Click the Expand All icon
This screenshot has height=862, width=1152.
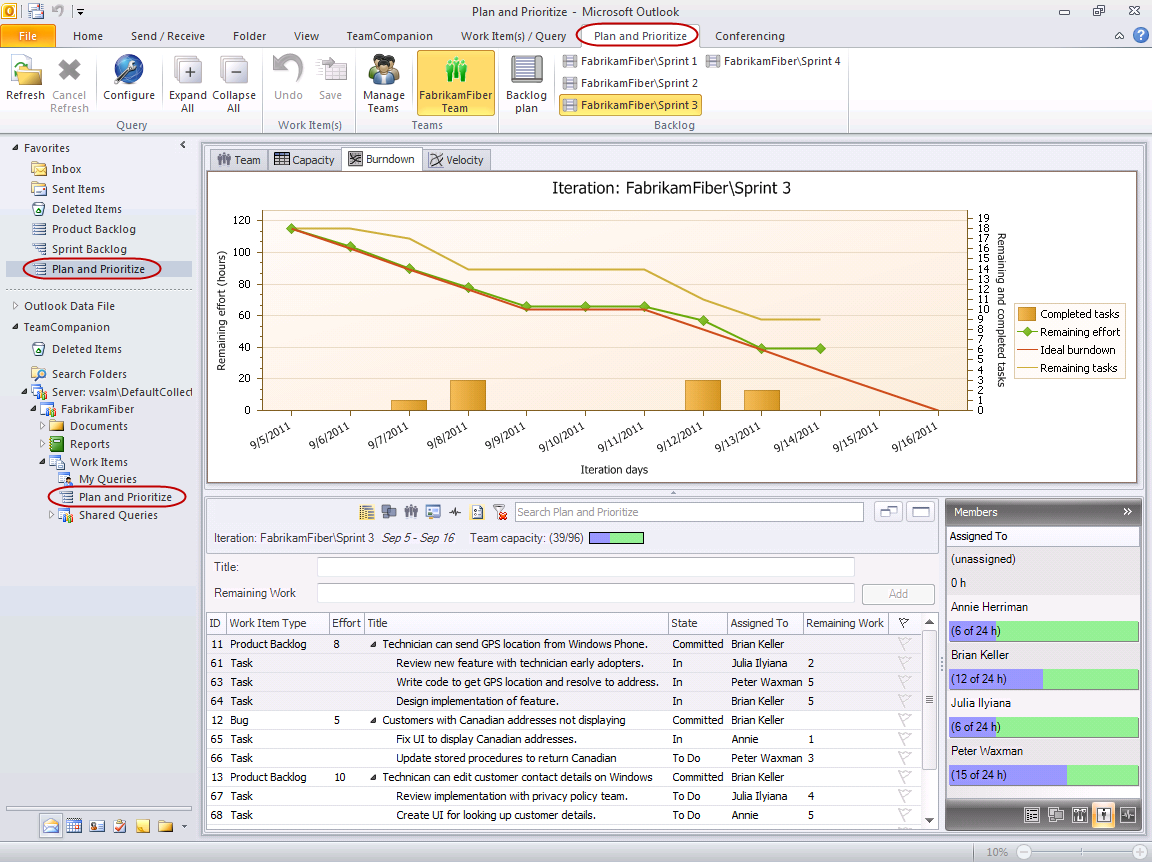188,82
